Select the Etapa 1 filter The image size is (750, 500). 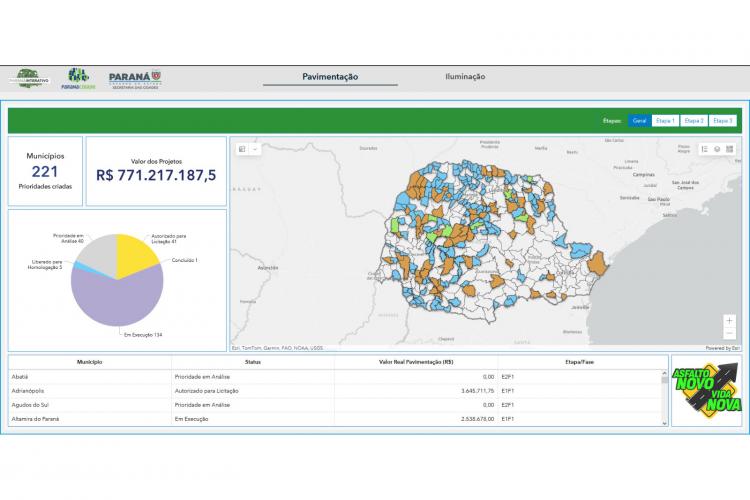pyautogui.click(x=664, y=121)
